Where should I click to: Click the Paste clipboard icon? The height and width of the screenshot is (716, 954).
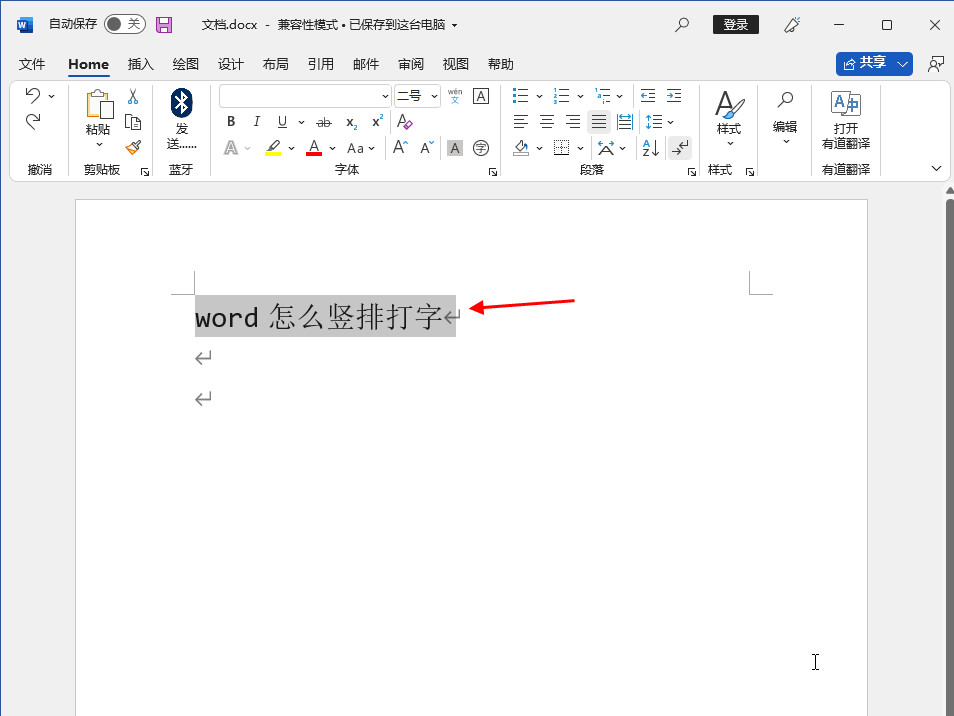tap(99, 104)
